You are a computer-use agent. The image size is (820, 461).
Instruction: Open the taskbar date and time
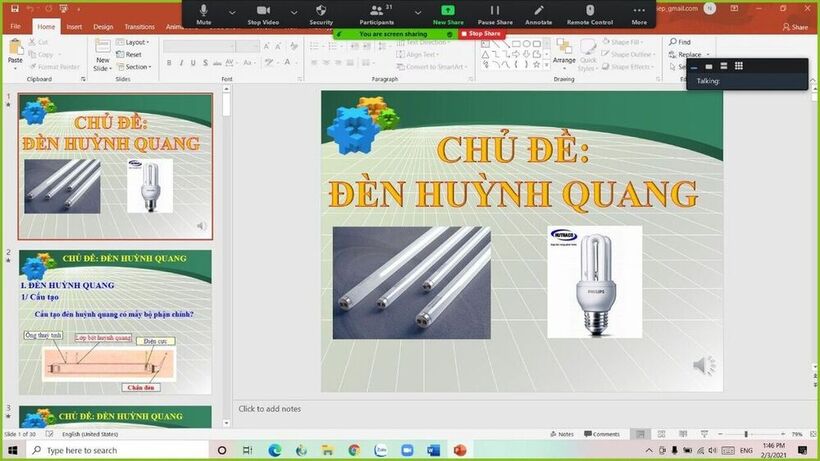tap(774, 450)
